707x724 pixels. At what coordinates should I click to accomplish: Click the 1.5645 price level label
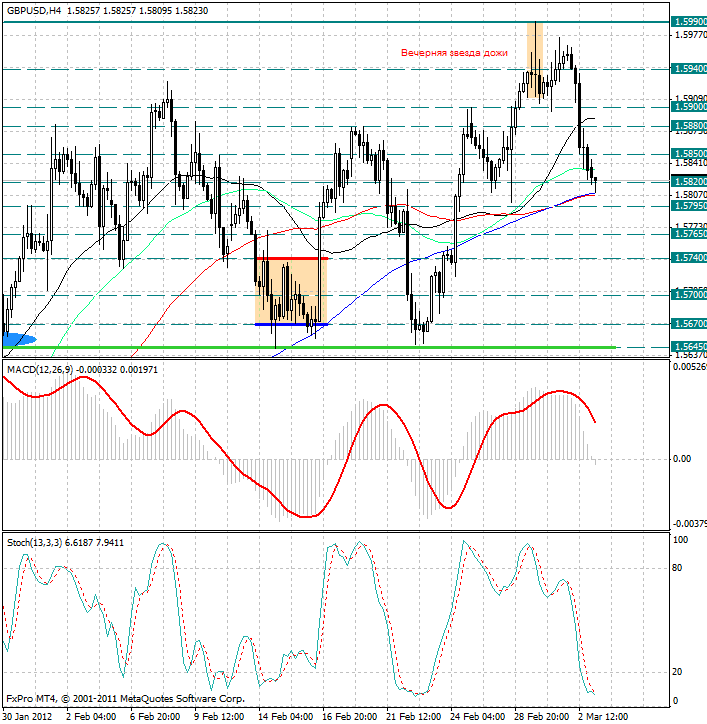689,346
